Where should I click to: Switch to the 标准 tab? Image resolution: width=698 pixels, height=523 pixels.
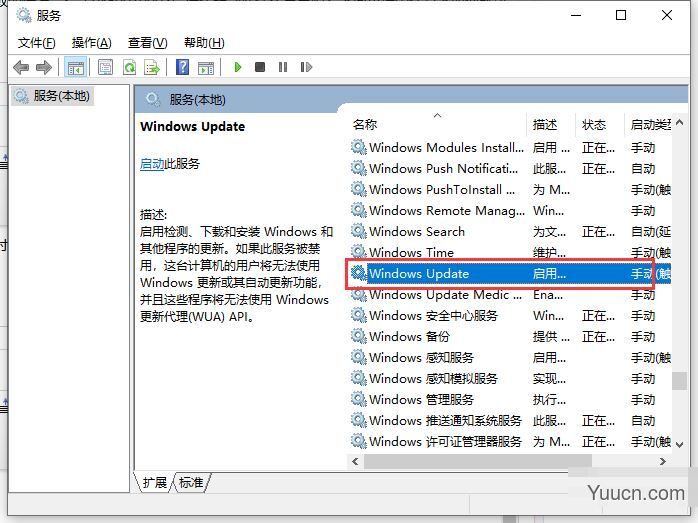[191, 482]
